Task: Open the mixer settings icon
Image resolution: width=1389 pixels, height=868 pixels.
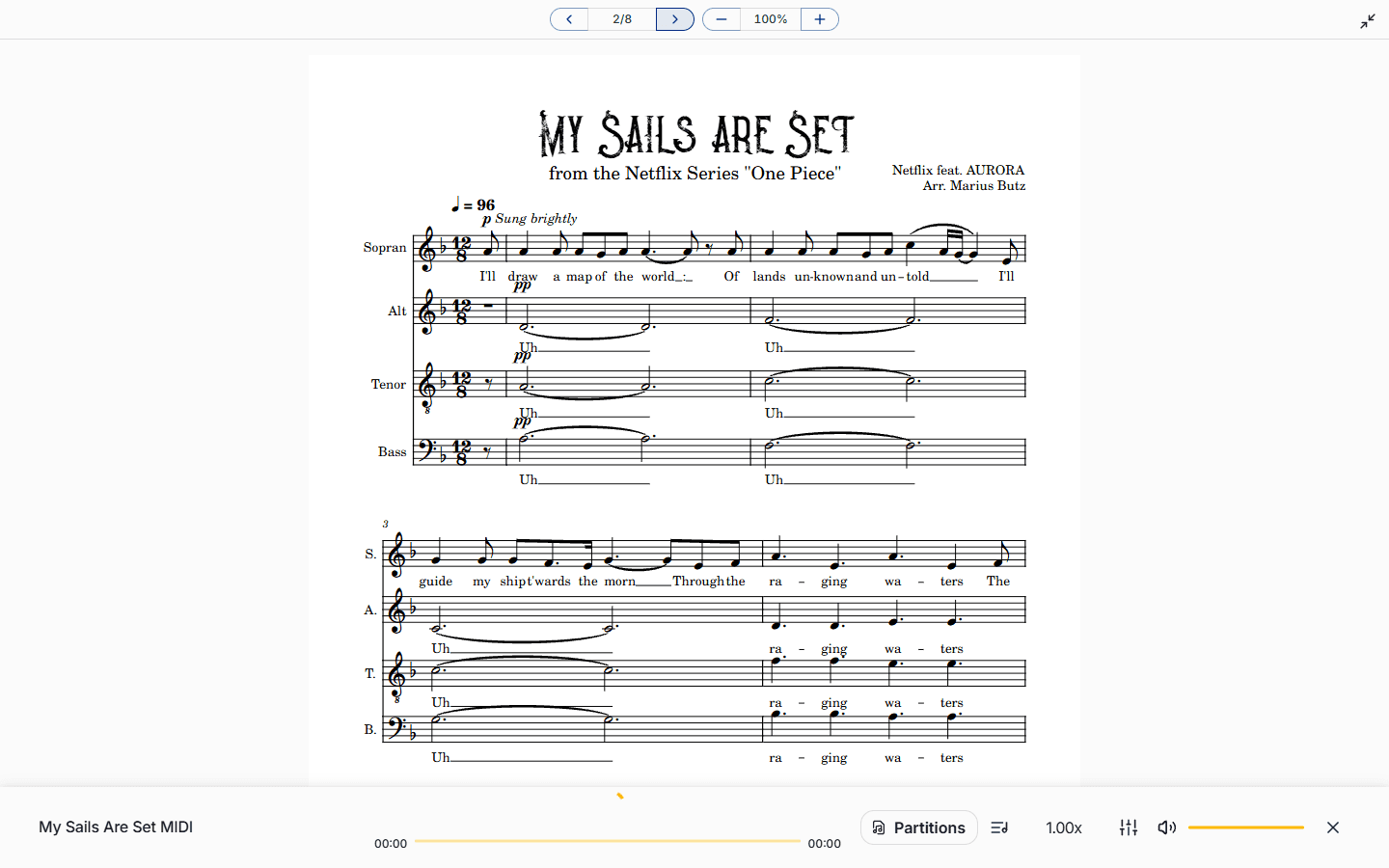Action: (1129, 827)
